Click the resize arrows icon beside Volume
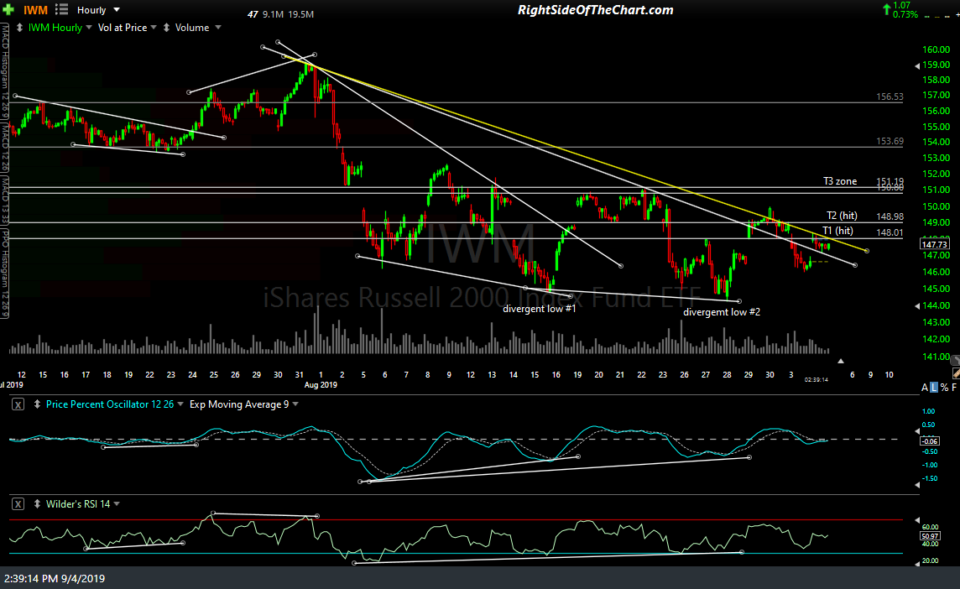This screenshot has height=589, width=960. [166, 27]
